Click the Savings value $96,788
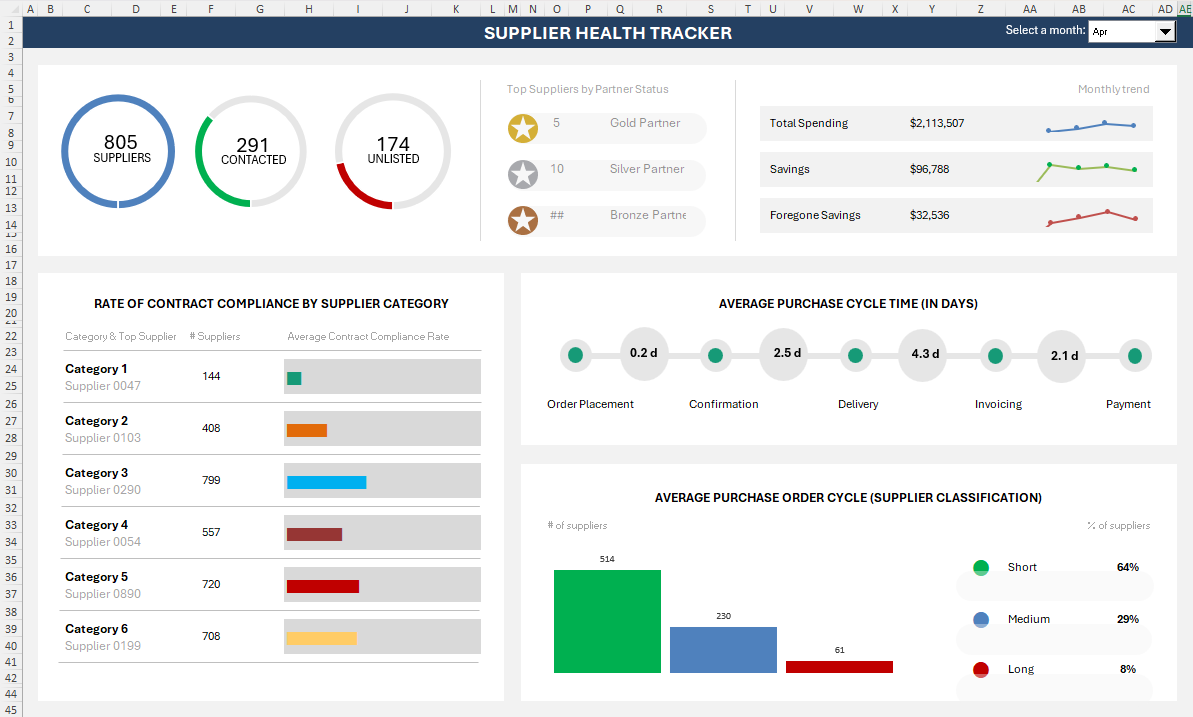Viewport: 1193px width, 717px height. click(x=929, y=169)
